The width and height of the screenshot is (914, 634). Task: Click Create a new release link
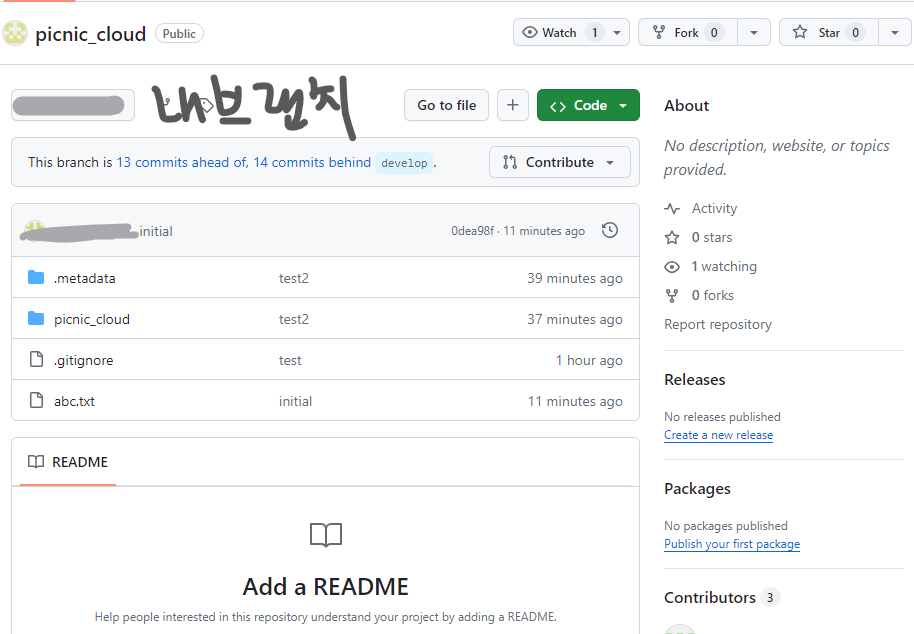[718, 435]
